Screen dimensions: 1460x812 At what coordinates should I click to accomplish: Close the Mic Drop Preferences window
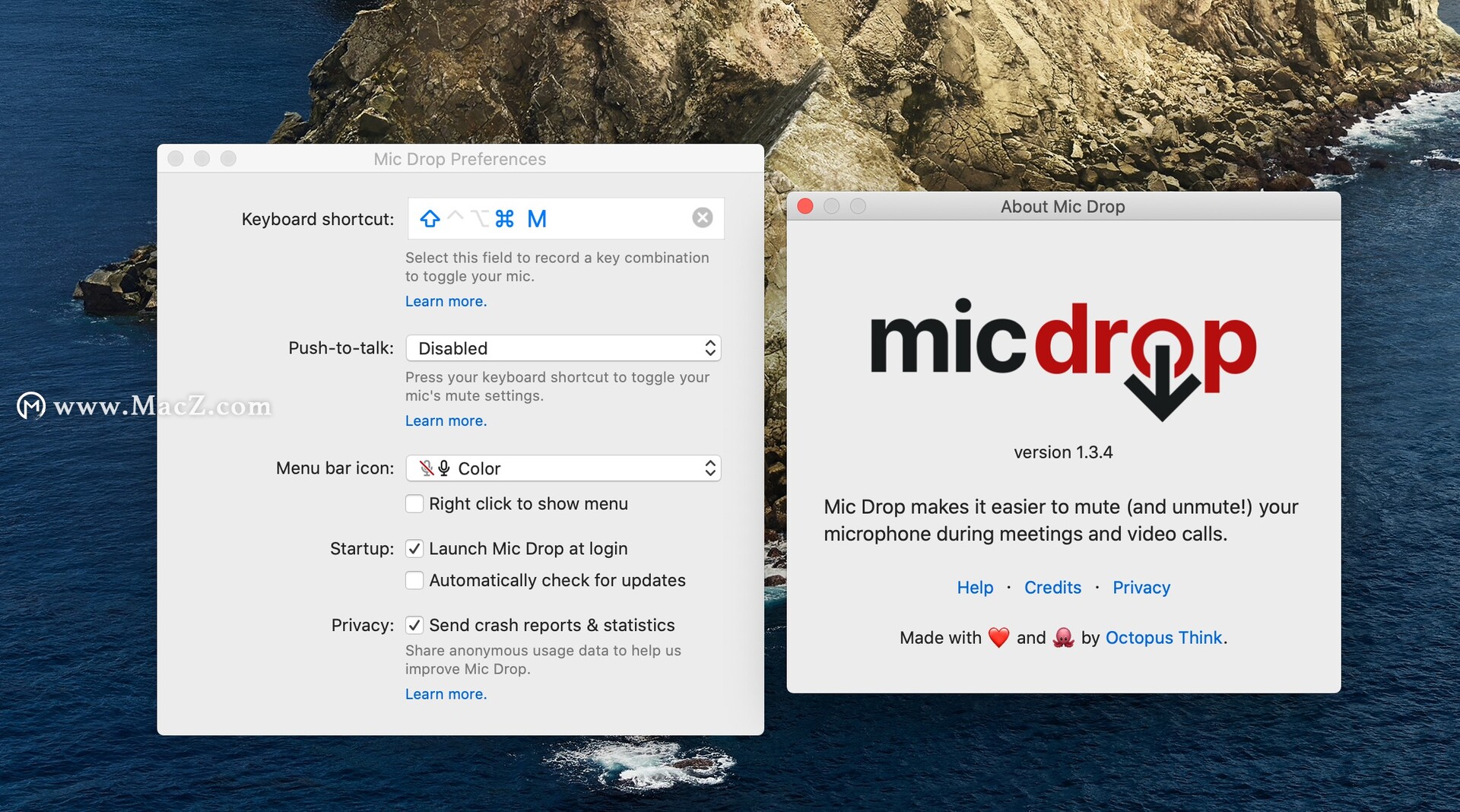tap(176, 158)
